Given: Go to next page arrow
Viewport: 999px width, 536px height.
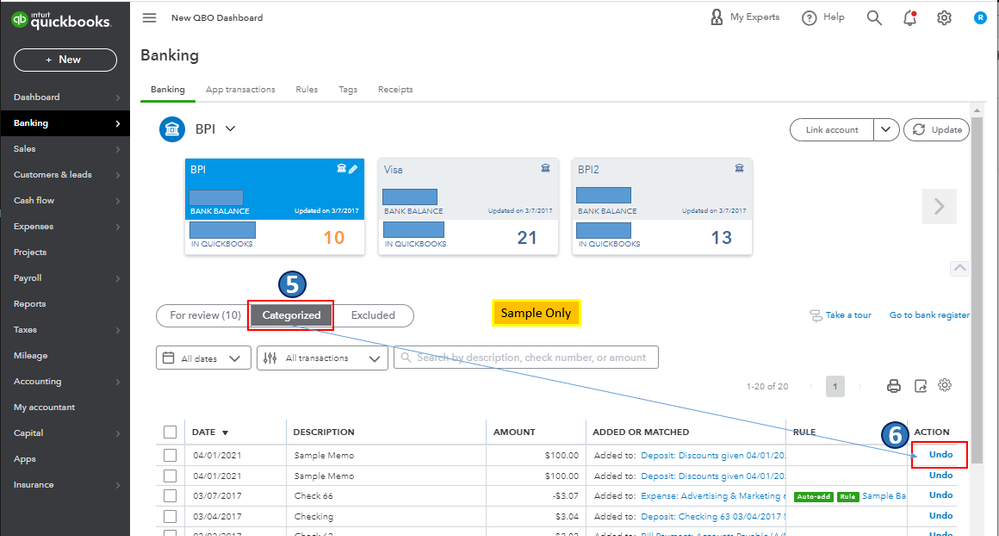Looking at the screenshot, I should click(860, 386).
